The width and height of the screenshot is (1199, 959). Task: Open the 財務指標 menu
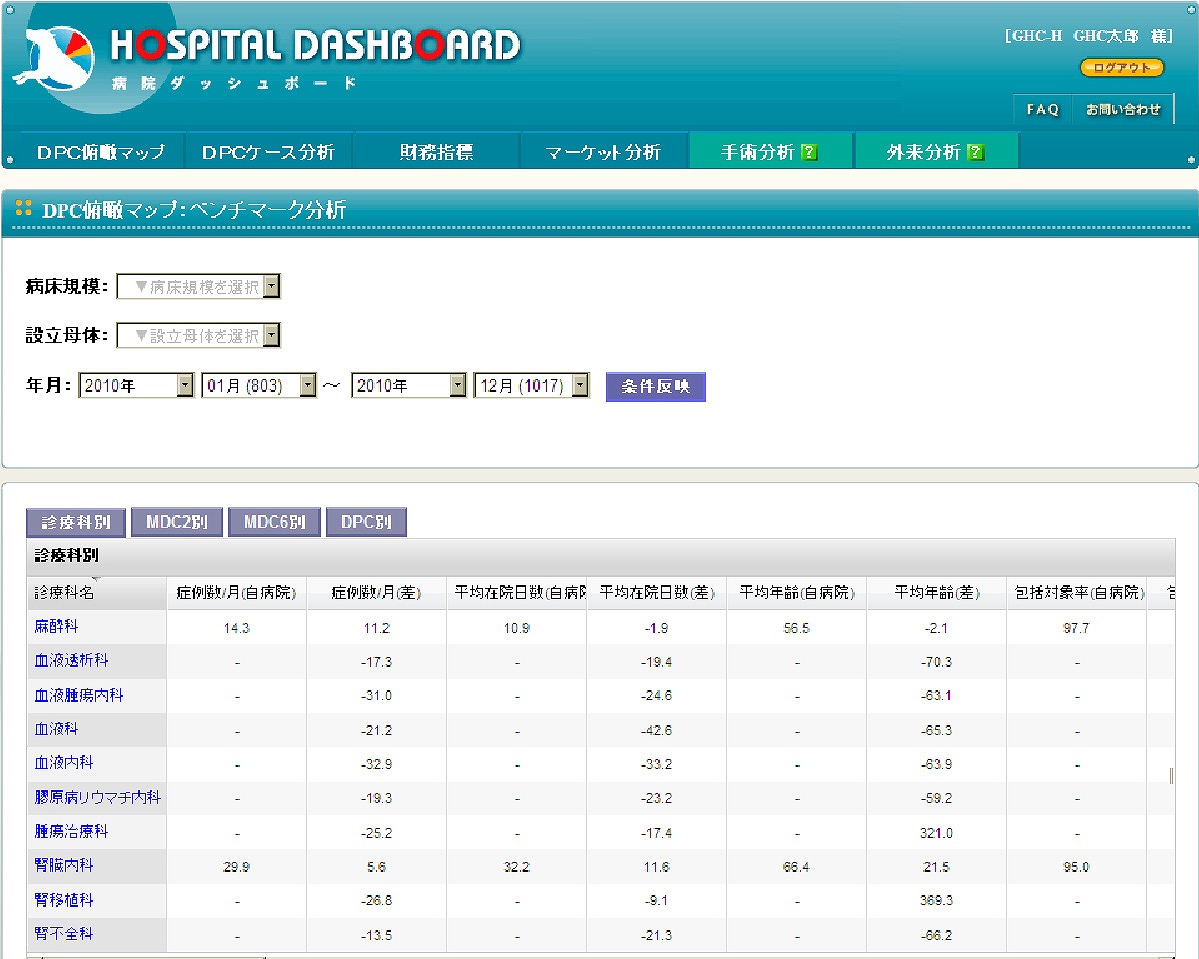click(436, 152)
